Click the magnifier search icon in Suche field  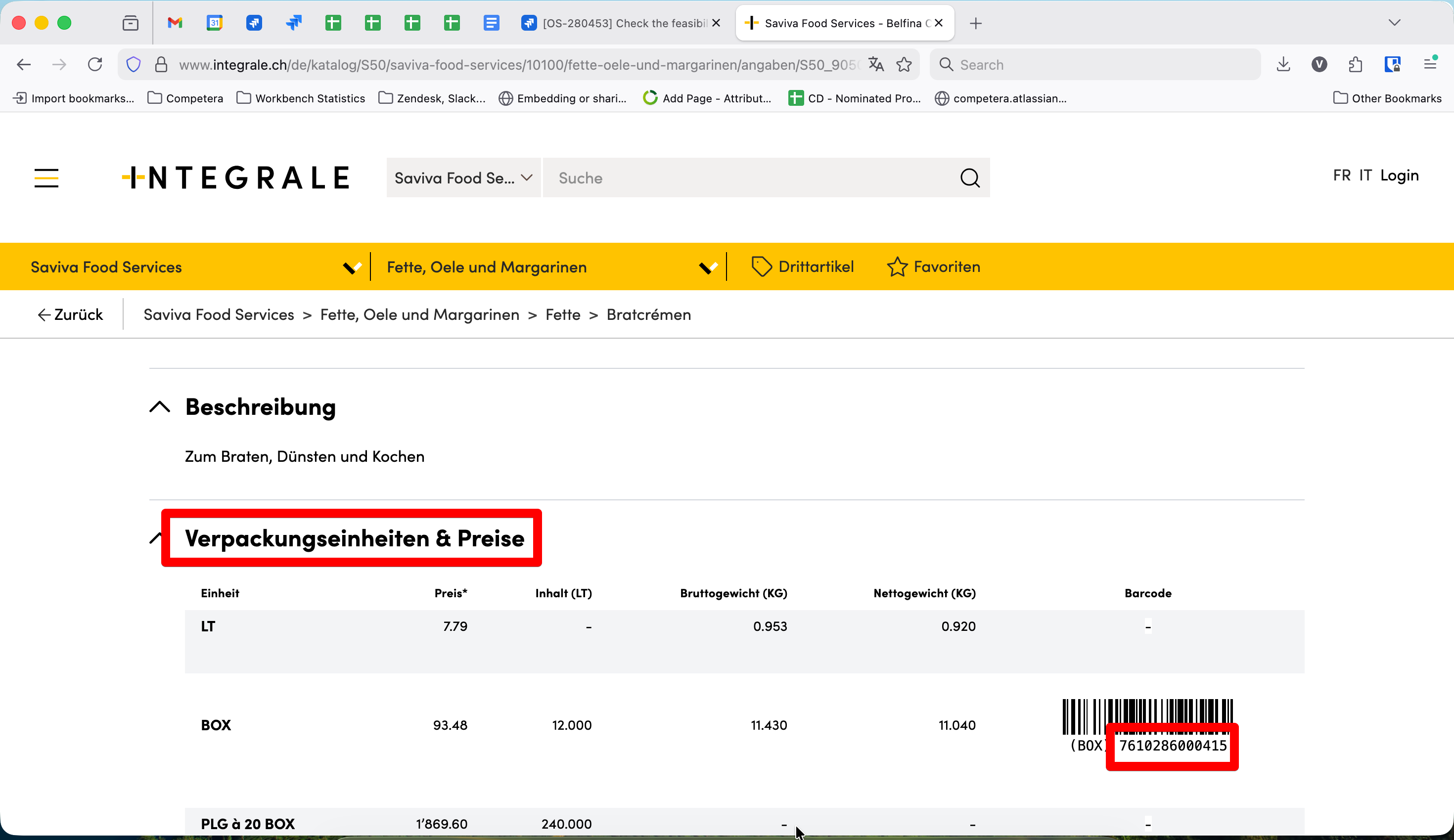(970, 177)
